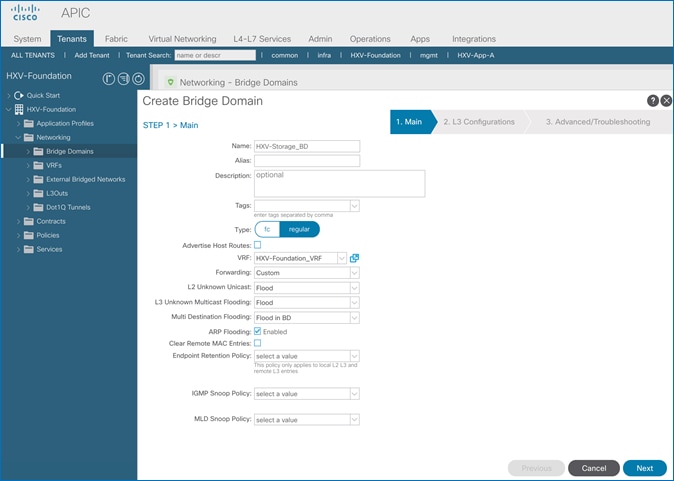Click the Networking folder icon

tap(29, 138)
